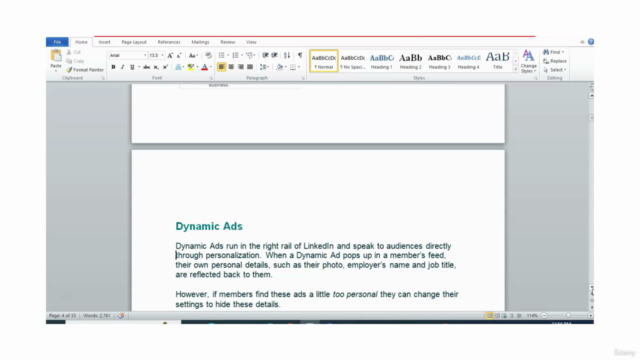Toggle underline formatting
640x360 pixels.
132,67
